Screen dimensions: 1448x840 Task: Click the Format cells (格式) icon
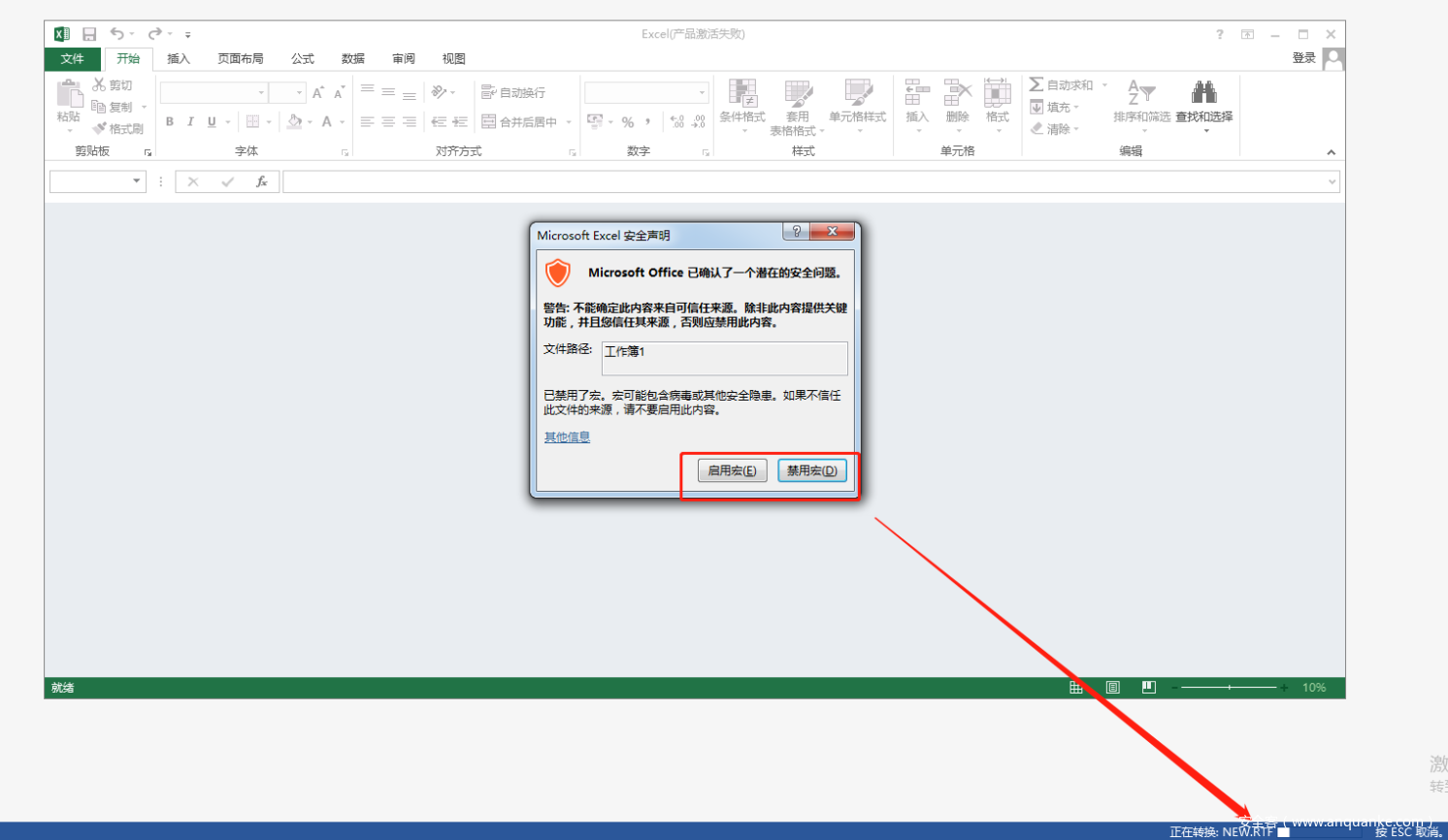[997, 93]
